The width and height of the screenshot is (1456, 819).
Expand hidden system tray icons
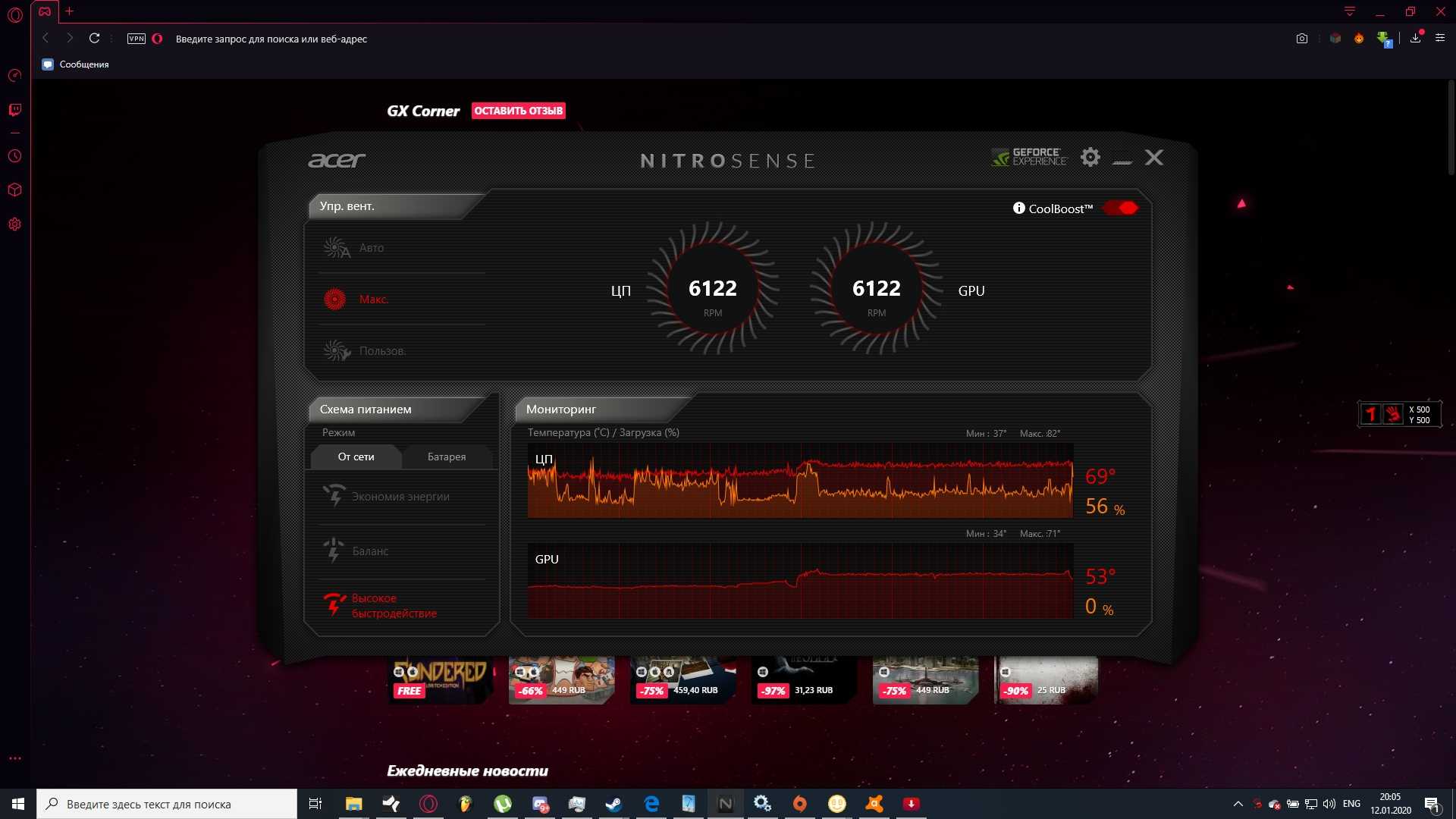pyautogui.click(x=1238, y=804)
